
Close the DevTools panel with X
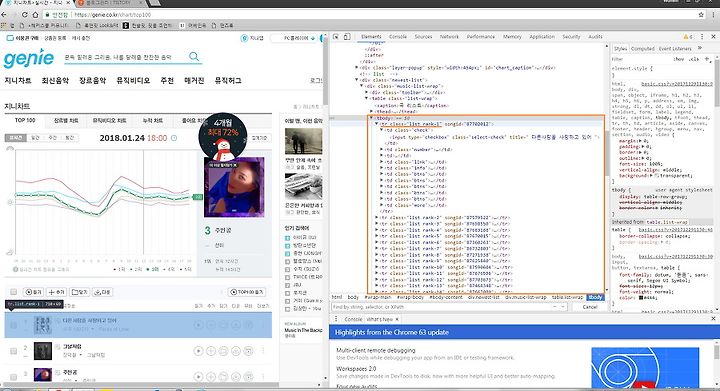(x=713, y=37)
